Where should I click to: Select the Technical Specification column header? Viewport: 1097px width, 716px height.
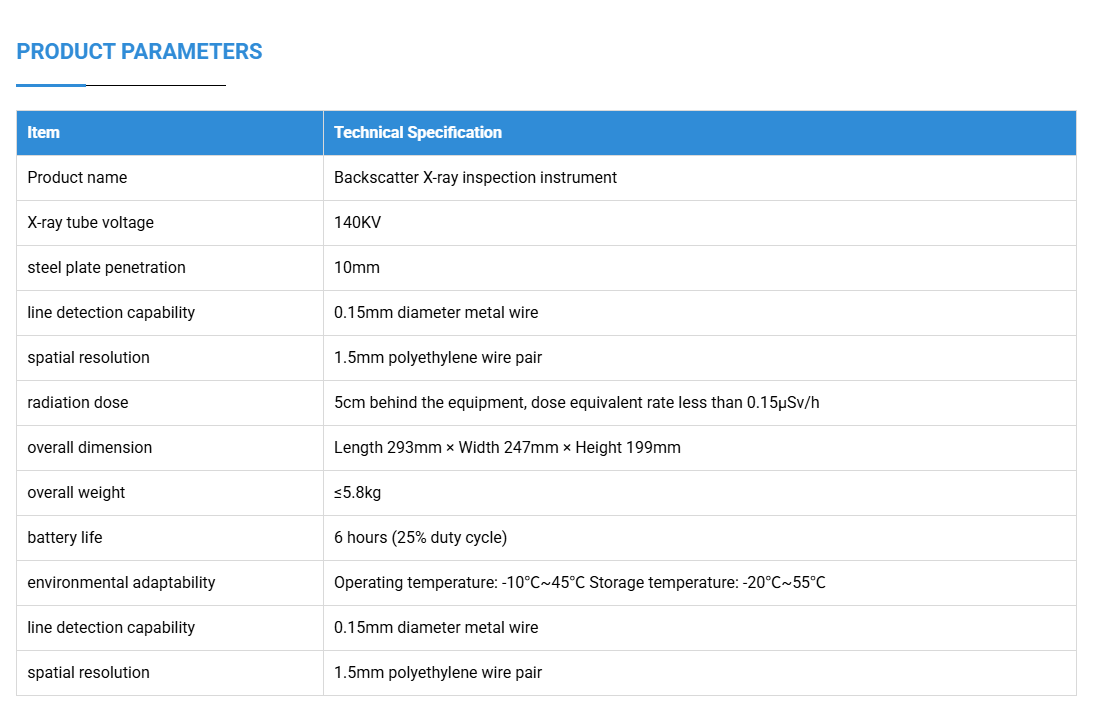[x=418, y=132]
